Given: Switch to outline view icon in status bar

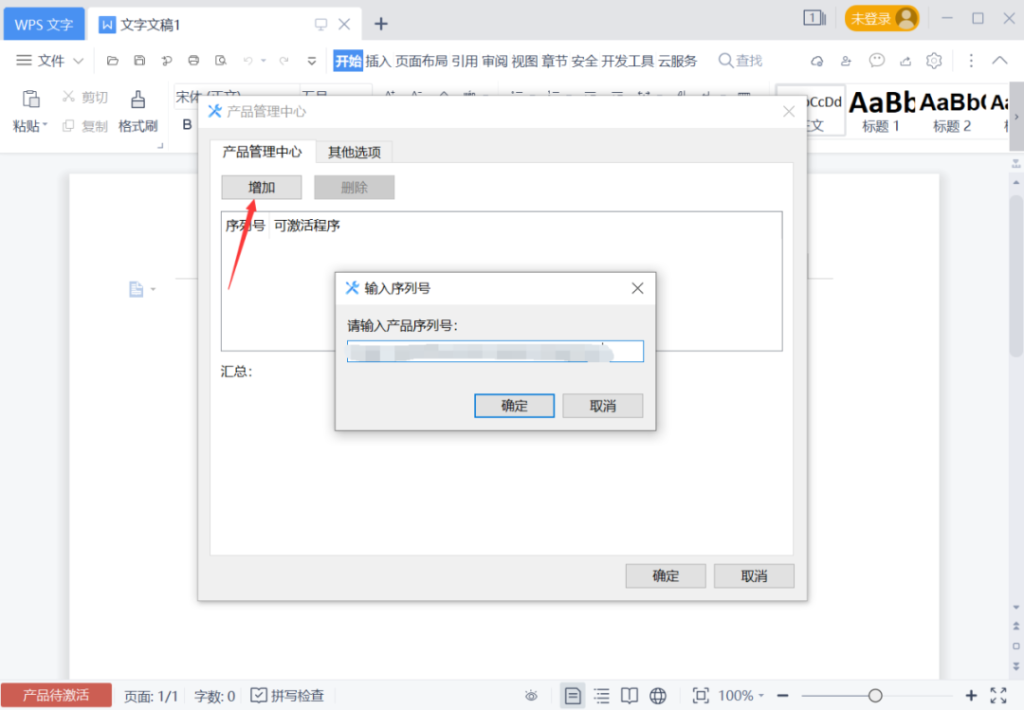Looking at the screenshot, I should (x=601, y=696).
